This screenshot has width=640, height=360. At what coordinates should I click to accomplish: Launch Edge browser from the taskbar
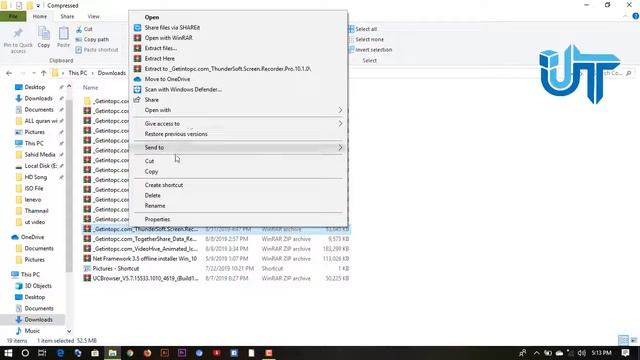[x=60, y=353]
